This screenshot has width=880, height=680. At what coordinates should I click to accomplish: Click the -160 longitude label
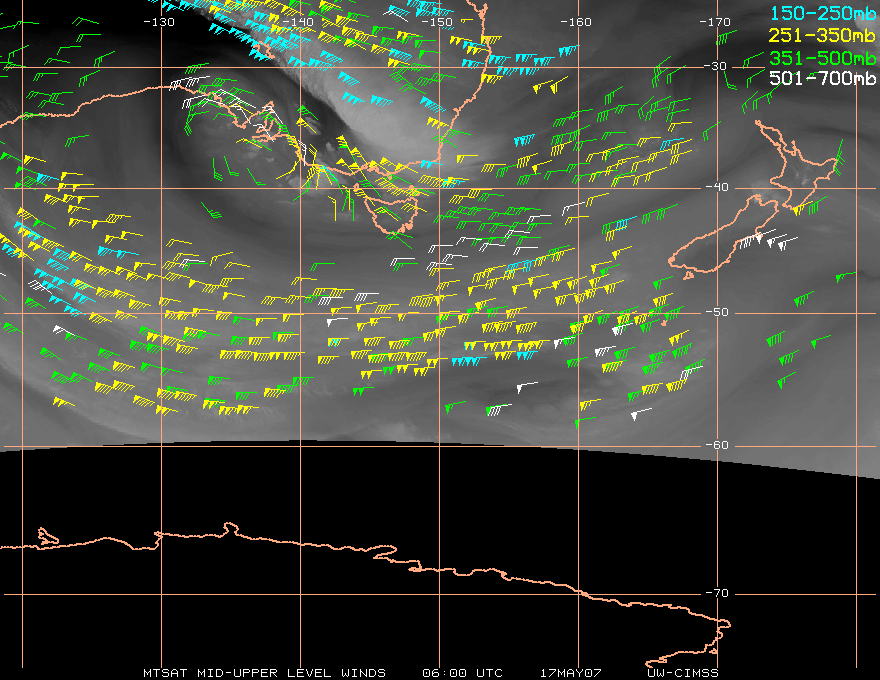point(576,22)
